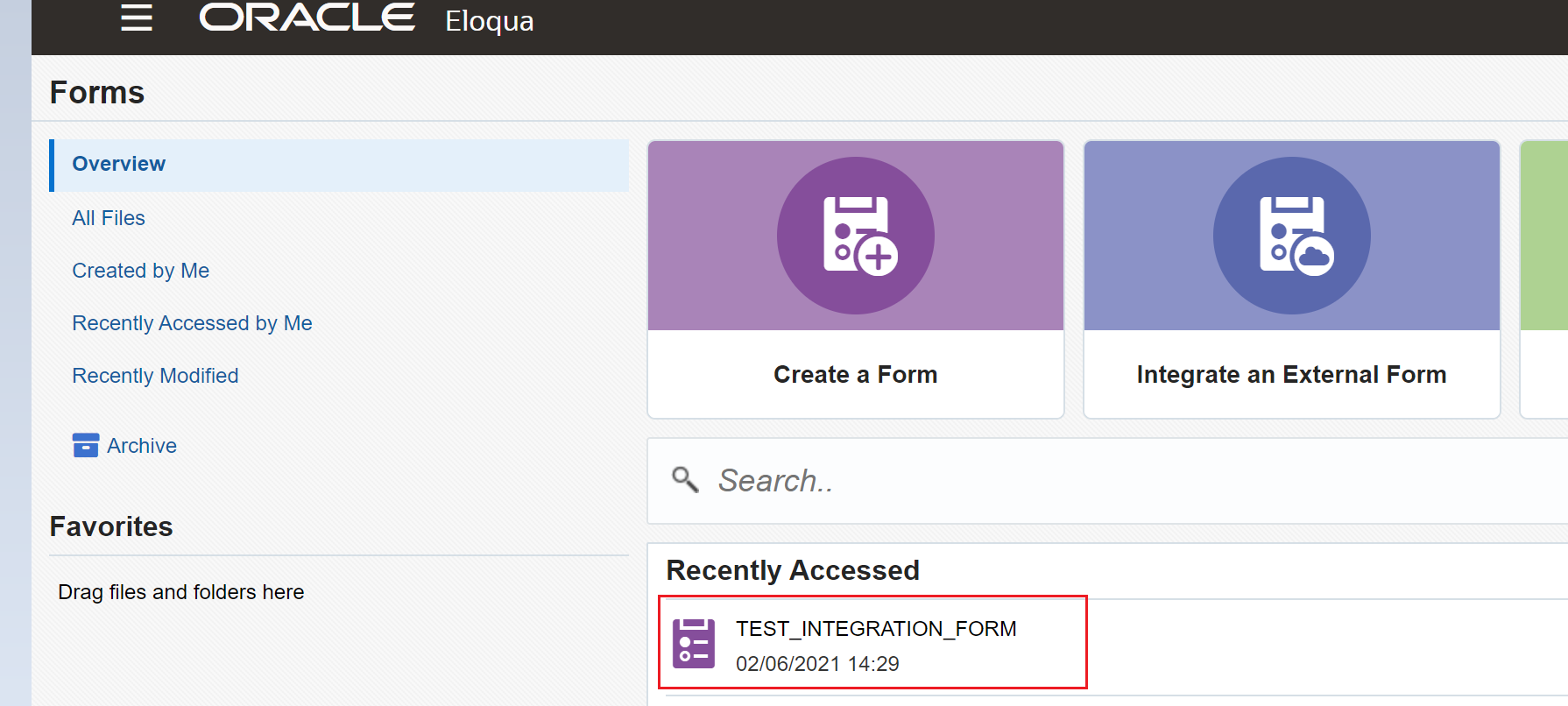Click the partially visible green card

coord(1544,279)
